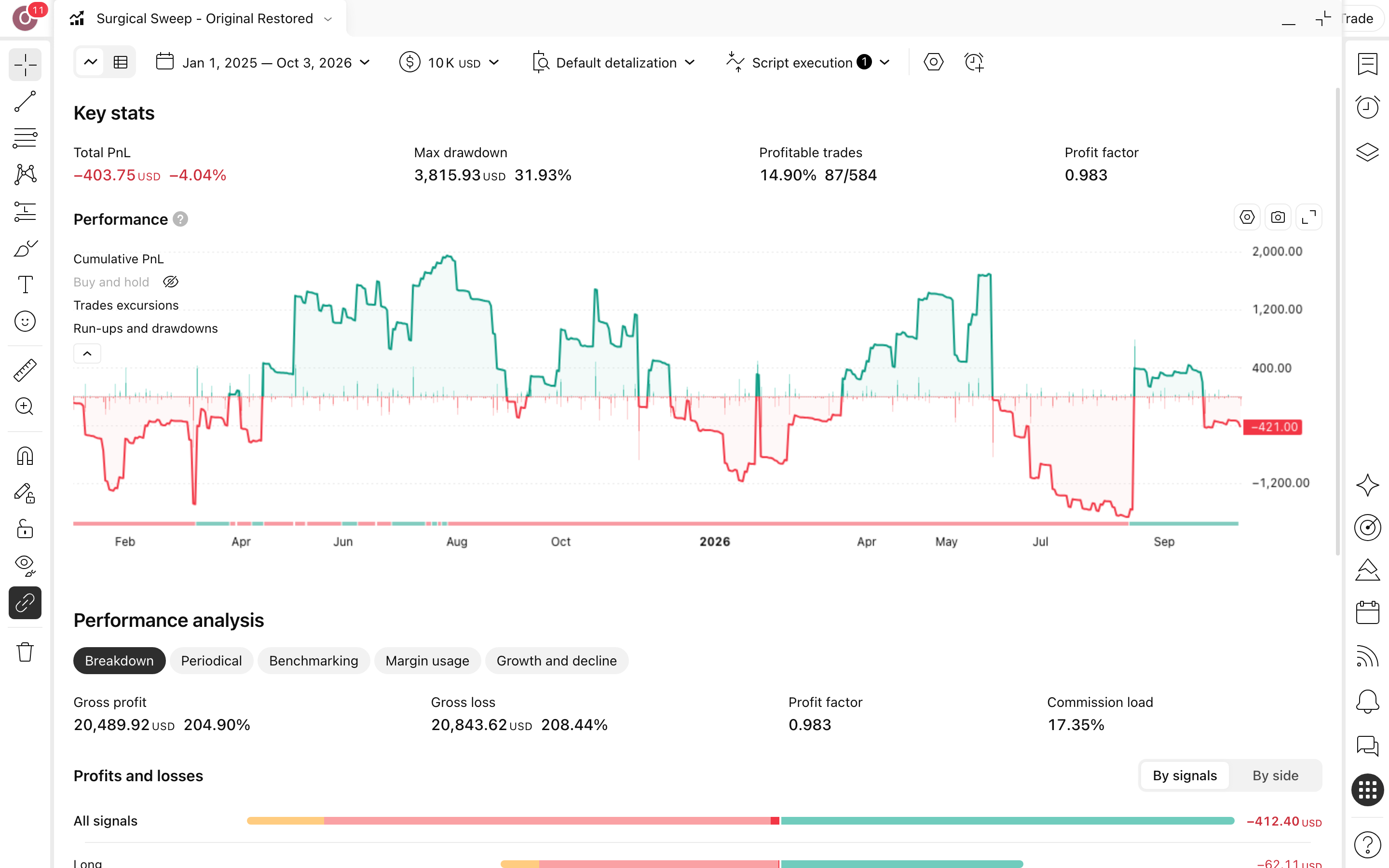Open the 10K USD capital dropdown
The image size is (1389, 868).
pyautogui.click(x=449, y=63)
